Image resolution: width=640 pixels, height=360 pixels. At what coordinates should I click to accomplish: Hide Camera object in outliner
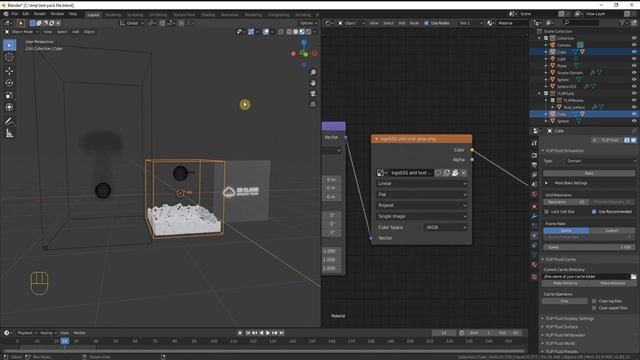(634, 45)
